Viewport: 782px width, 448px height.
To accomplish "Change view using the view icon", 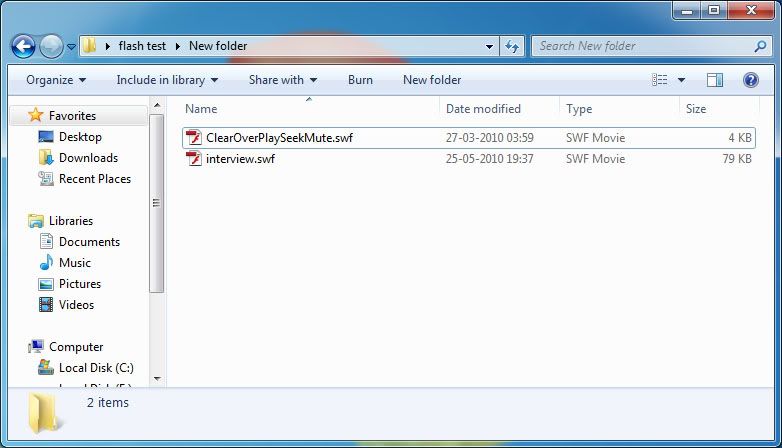I will [x=659, y=80].
